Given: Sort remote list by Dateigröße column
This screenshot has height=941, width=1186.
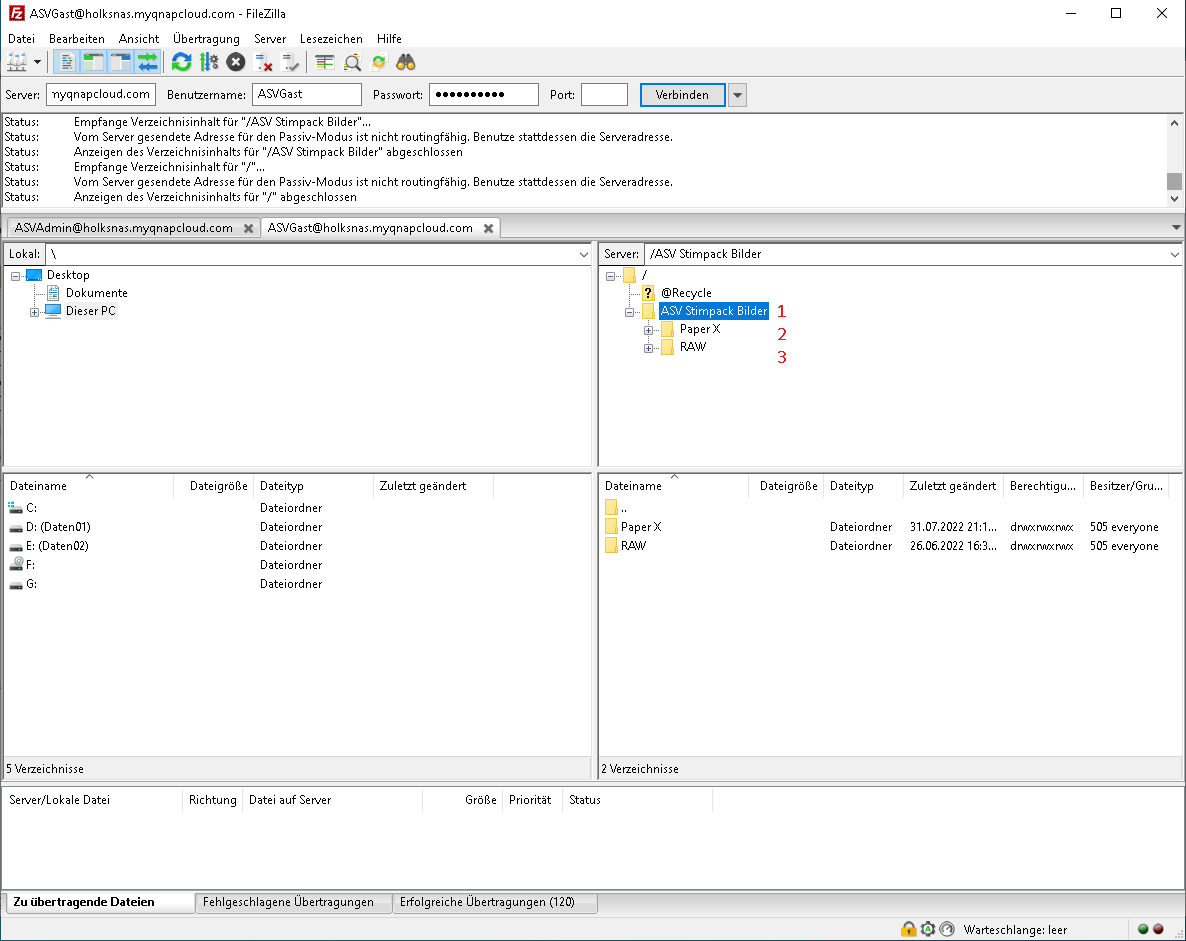Looking at the screenshot, I should point(788,486).
